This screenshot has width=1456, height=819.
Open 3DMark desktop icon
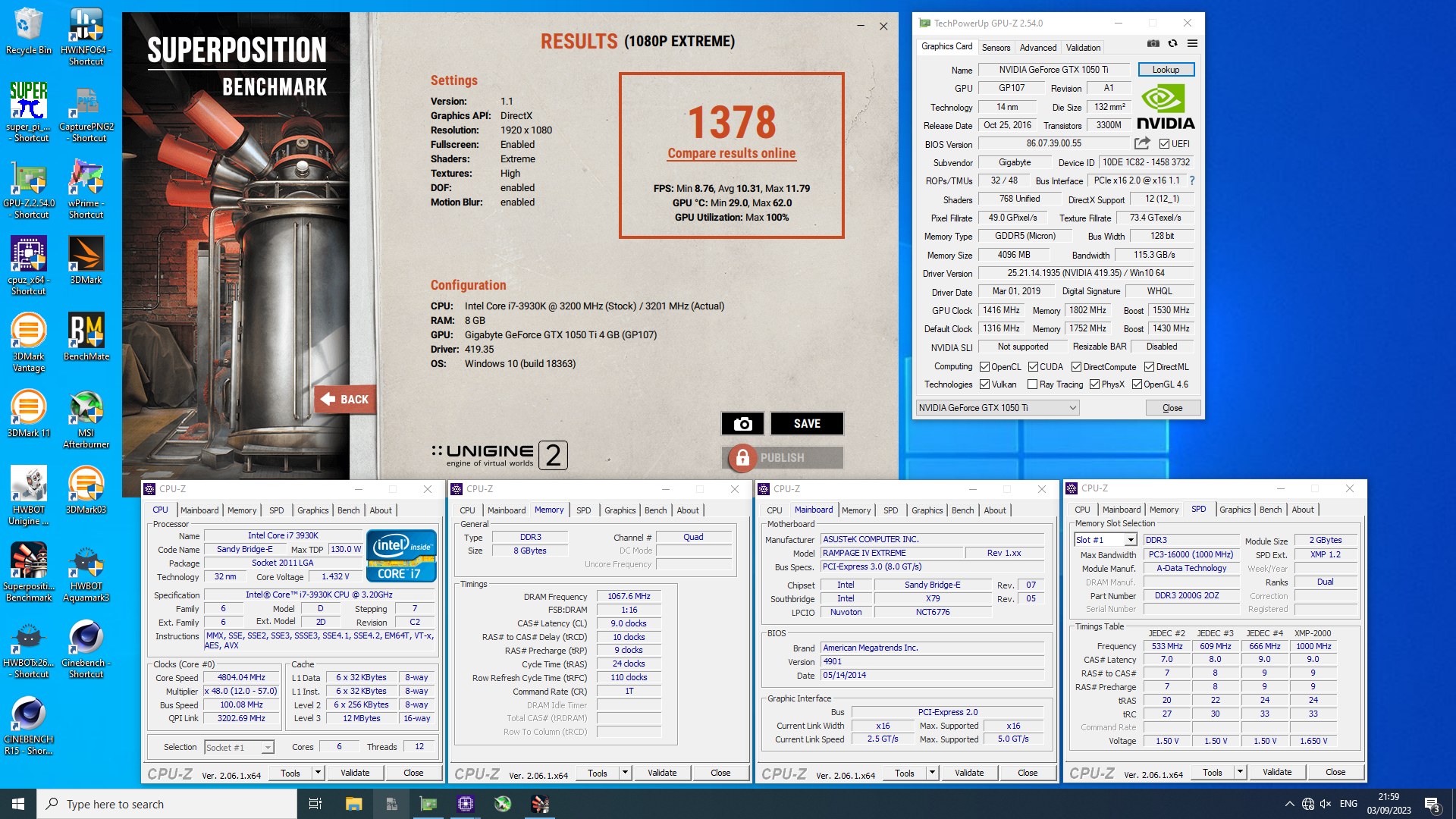86,260
